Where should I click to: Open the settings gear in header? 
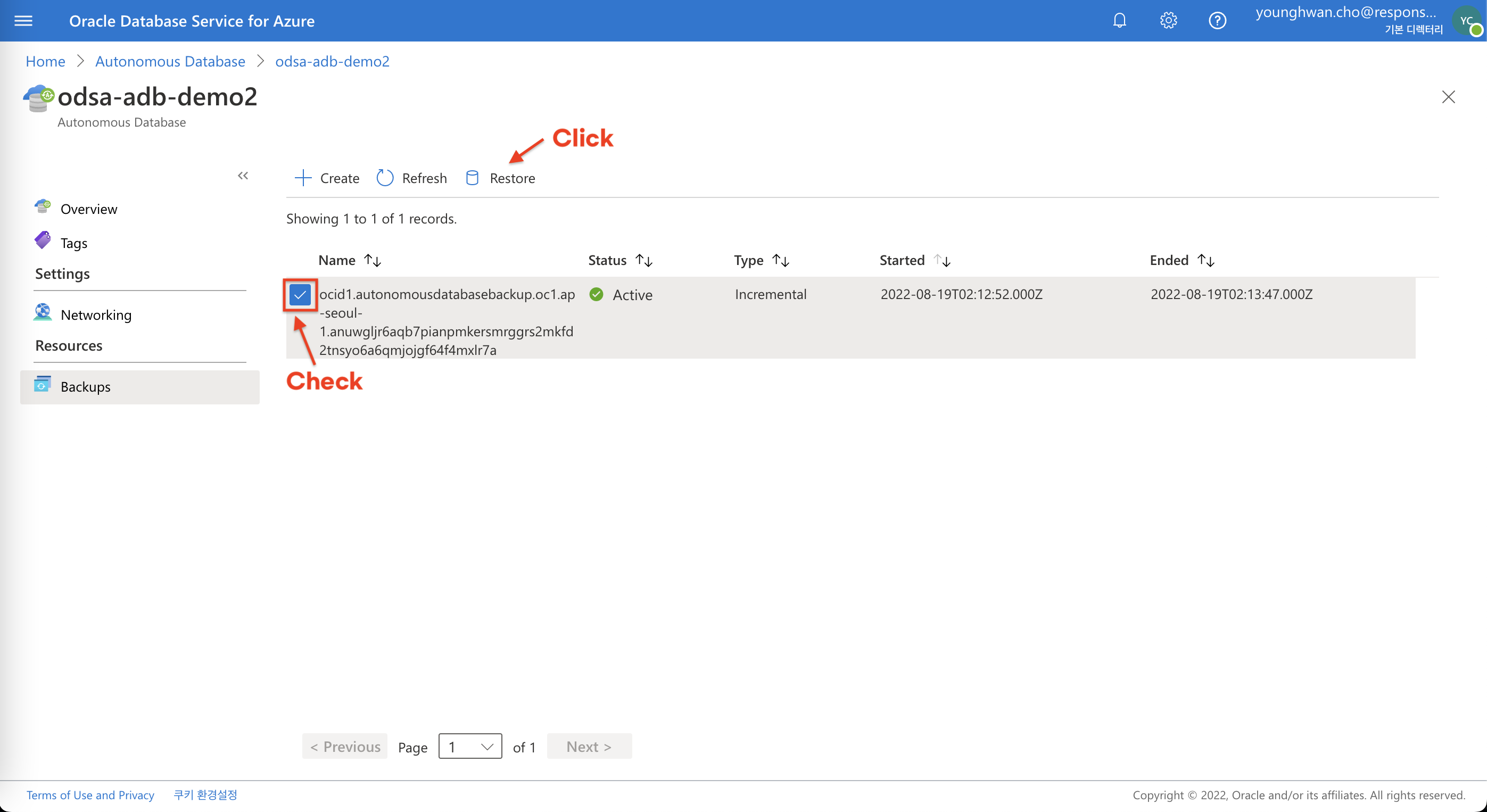(1168, 21)
